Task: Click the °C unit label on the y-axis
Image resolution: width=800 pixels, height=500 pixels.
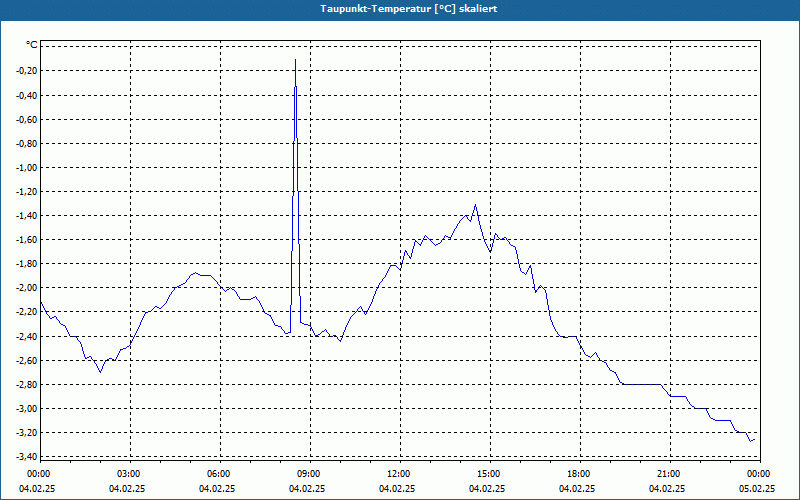Action: (32, 45)
